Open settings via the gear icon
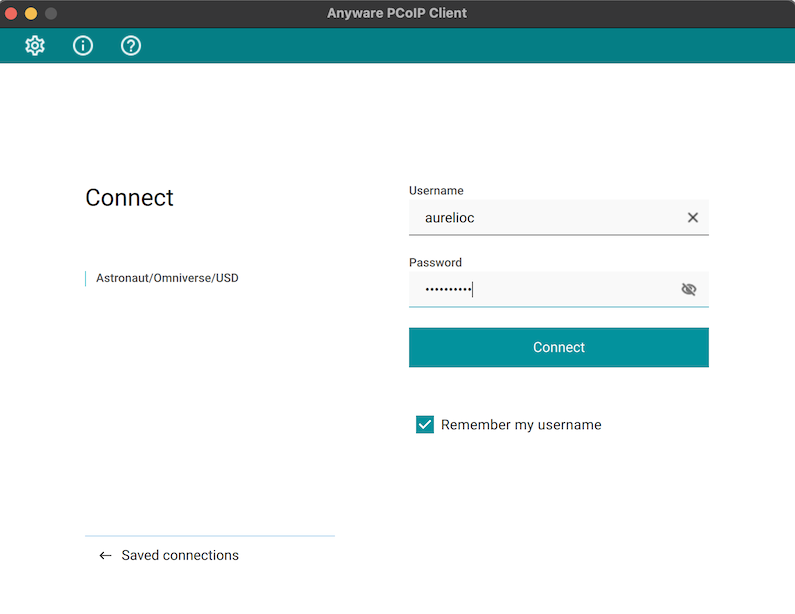Image resolution: width=795 pixels, height=614 pixels. pos(35,45)
